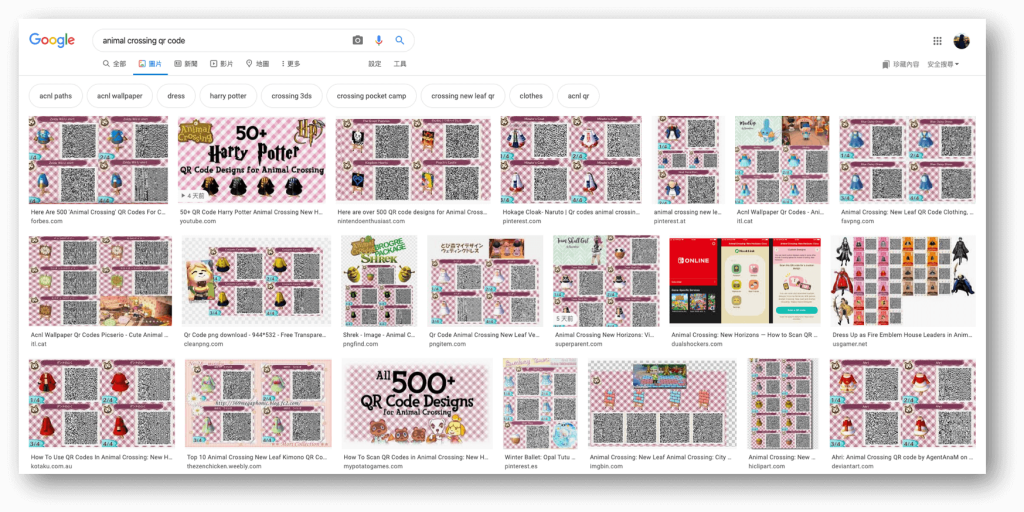
Task: Click the youtube.com source link
Action: [x=198, y=221]
